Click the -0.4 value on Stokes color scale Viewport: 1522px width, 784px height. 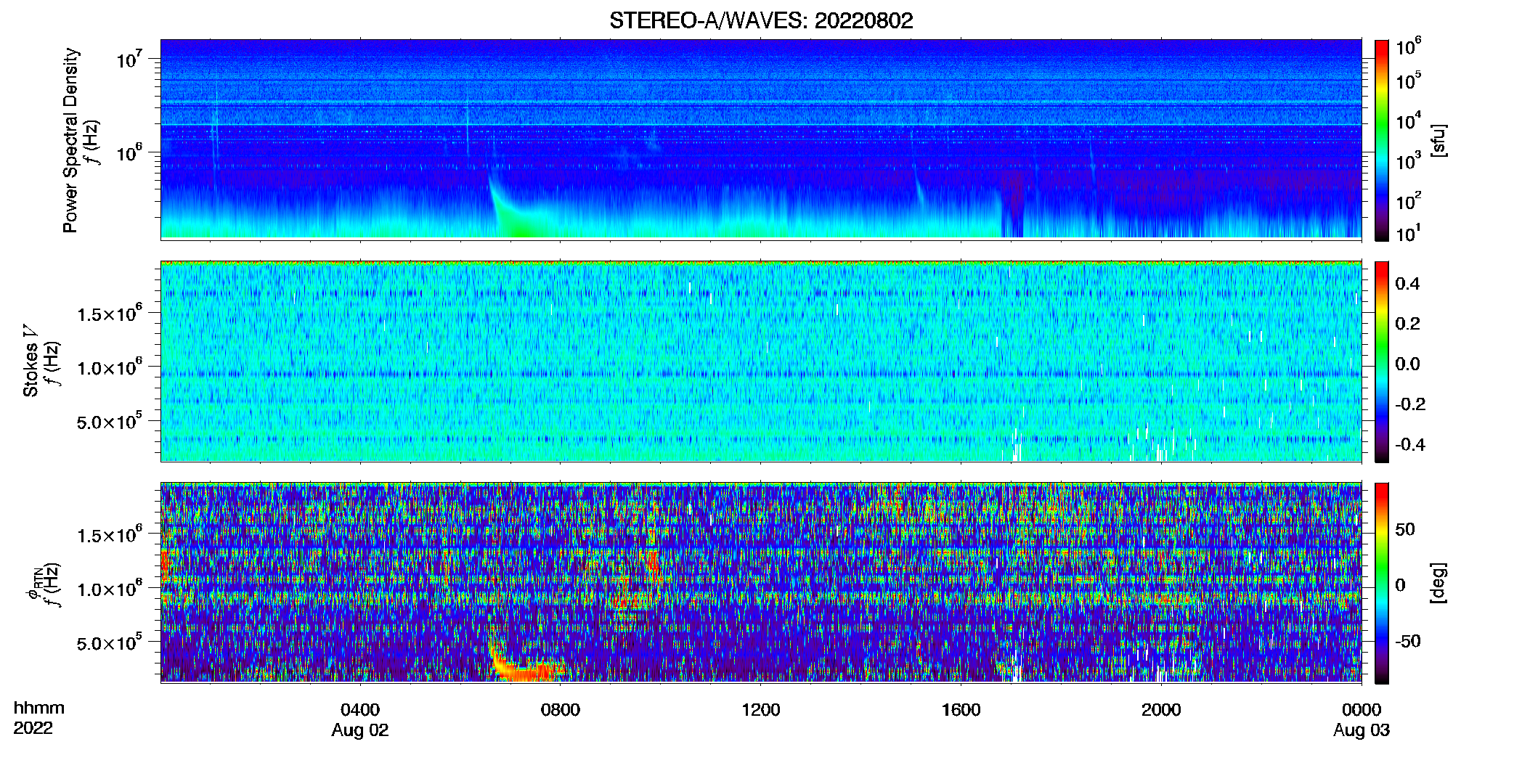[1410, 444]
